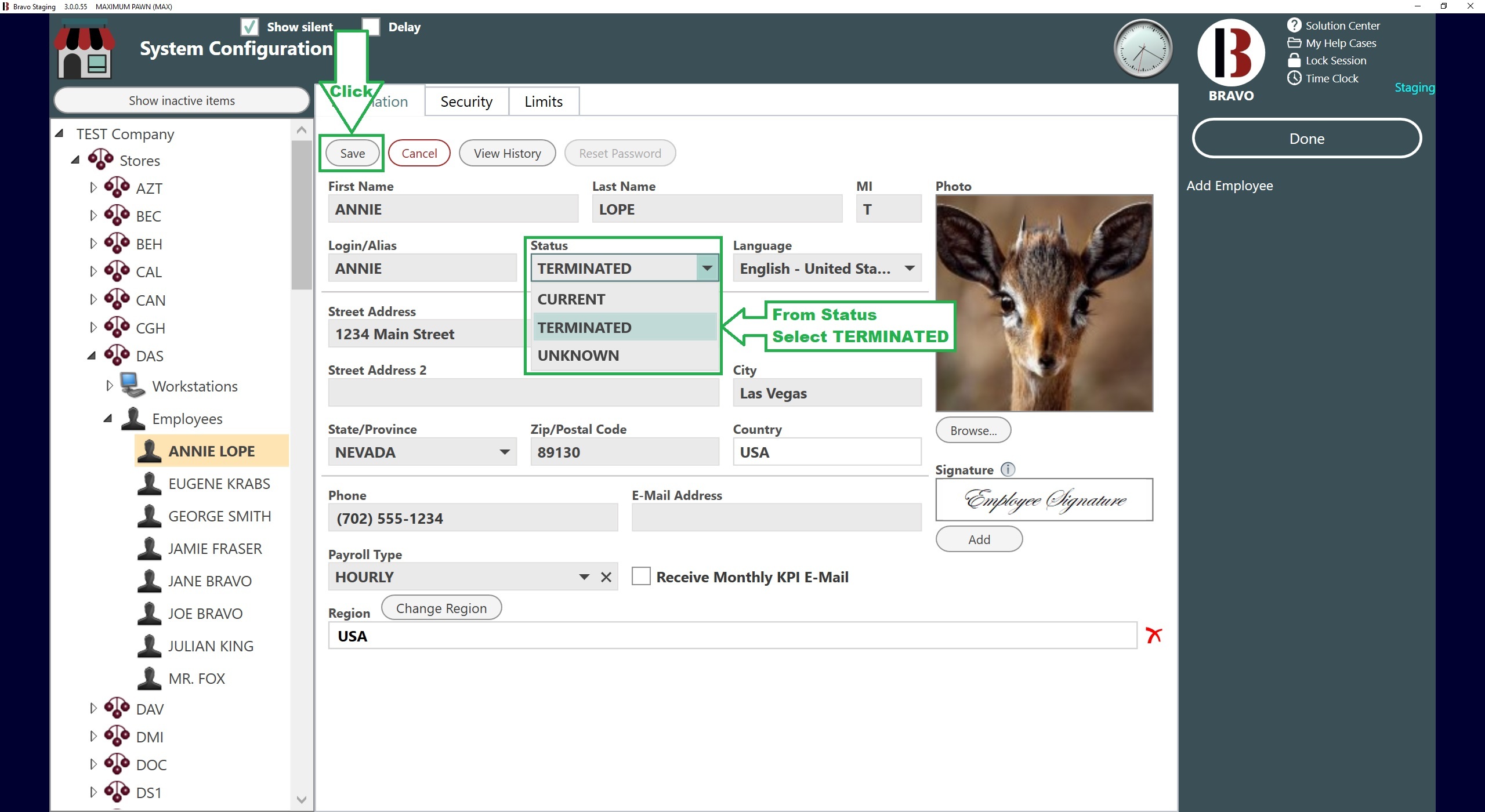Open the analog clock widget
This screenshot has height=812, width=1485.
tap(1143, 49)
